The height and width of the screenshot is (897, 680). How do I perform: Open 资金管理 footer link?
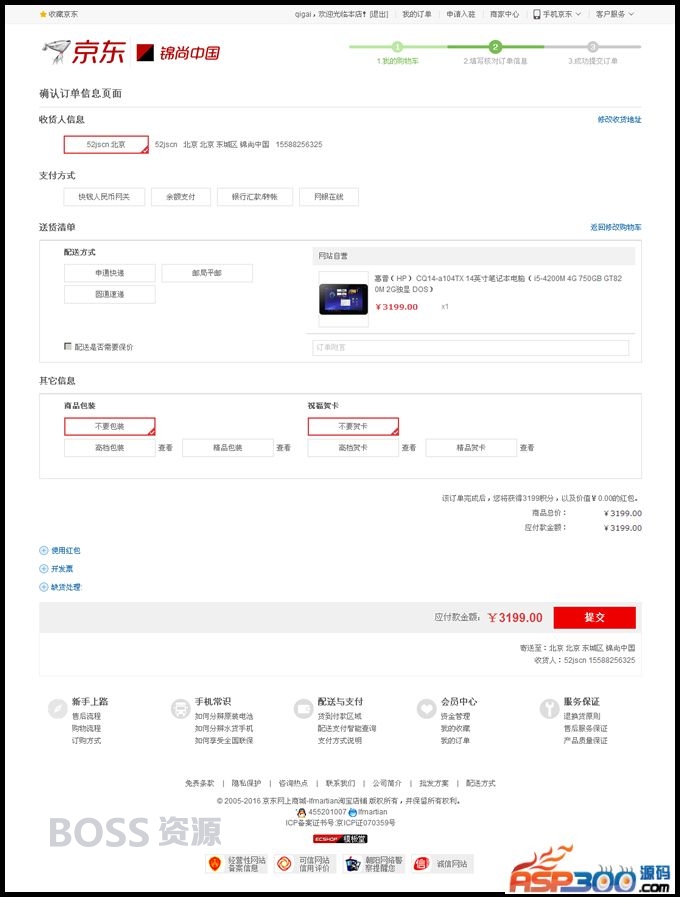pos(455,716)
